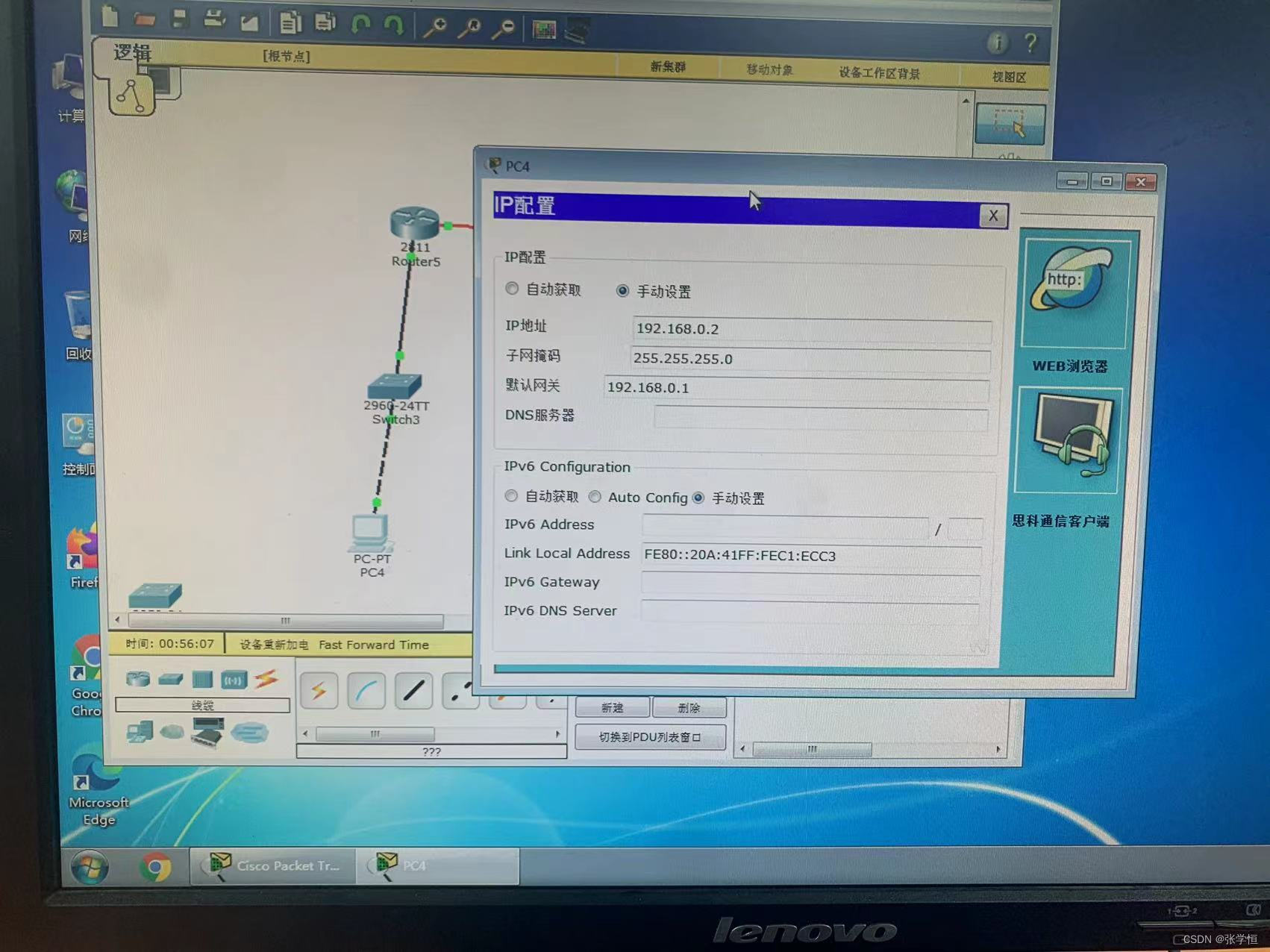This screenshot has height=952, width=1270.
Task: Click the question mark help icon
Action: click(1030, 43)
